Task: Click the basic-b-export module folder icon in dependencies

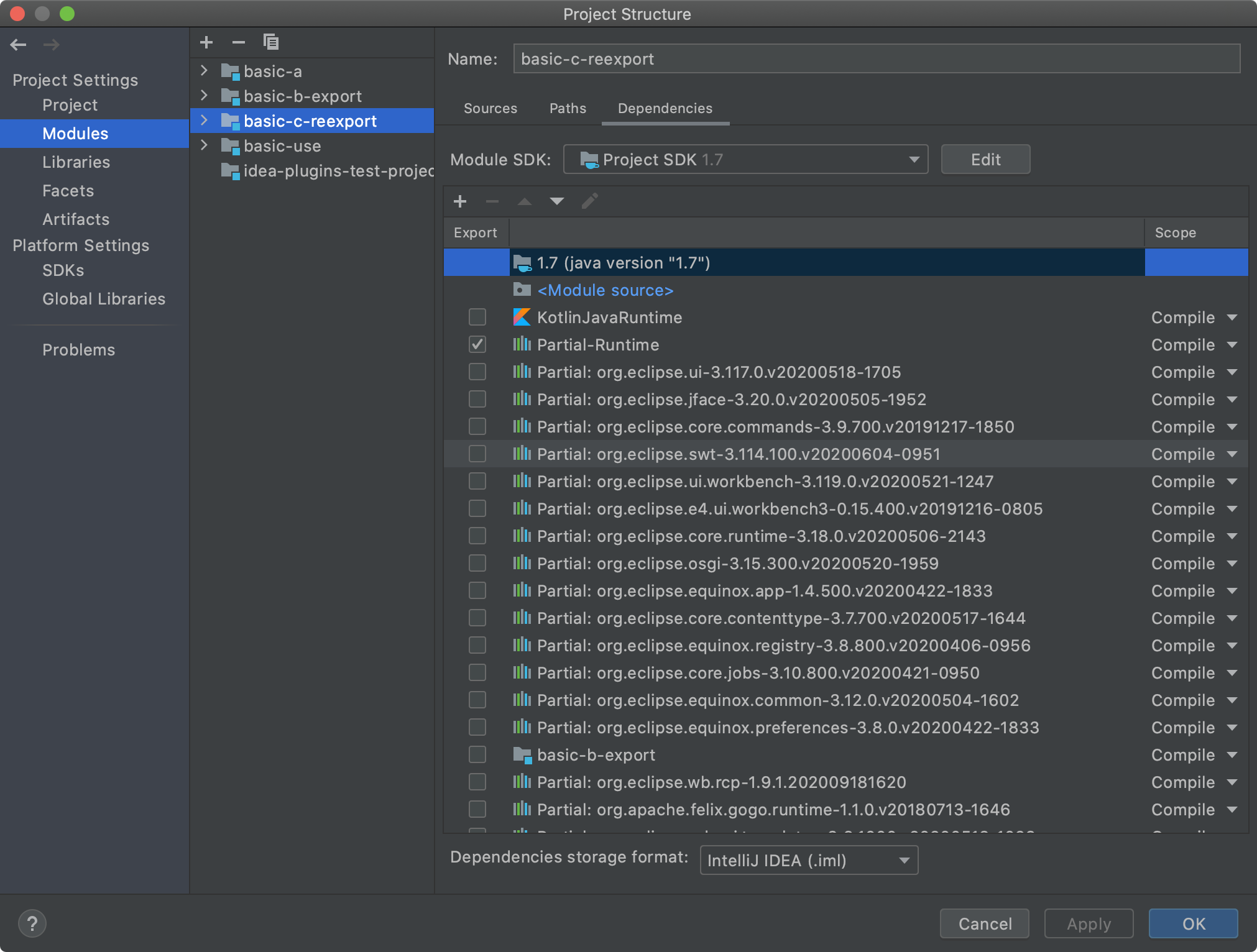Action: (522, 755)
